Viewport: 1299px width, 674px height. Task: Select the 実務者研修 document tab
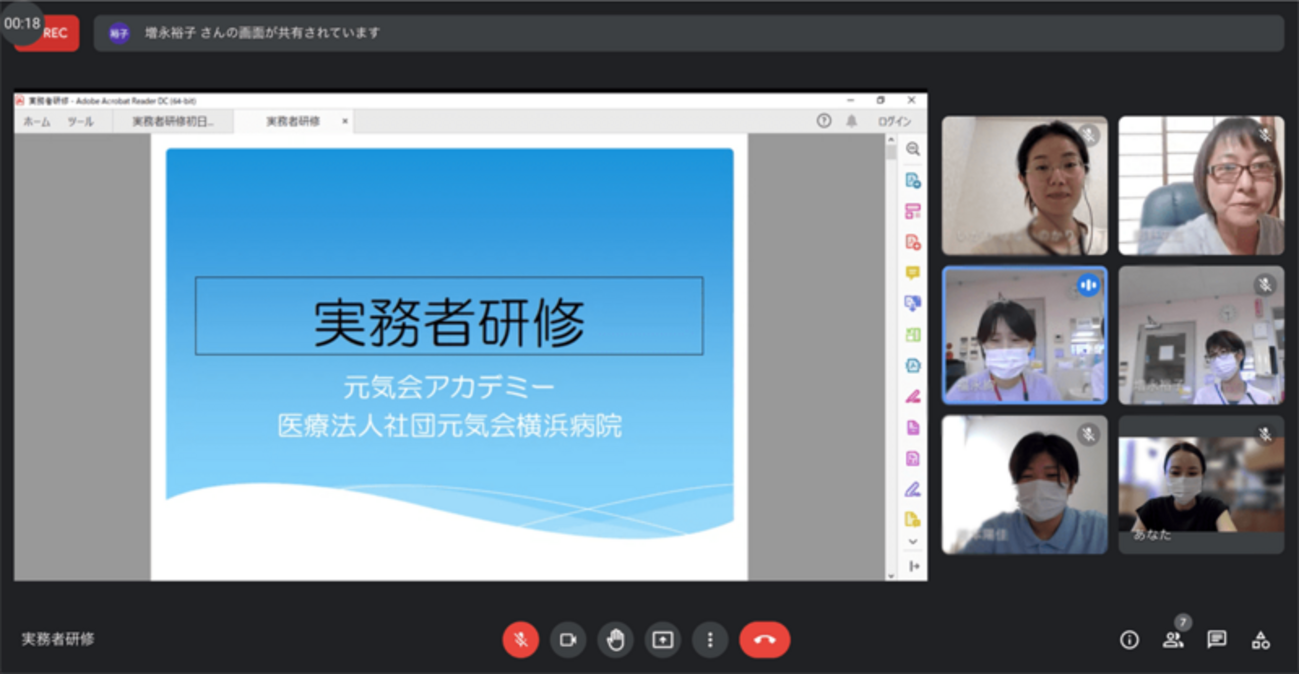(x=293, y=121)
